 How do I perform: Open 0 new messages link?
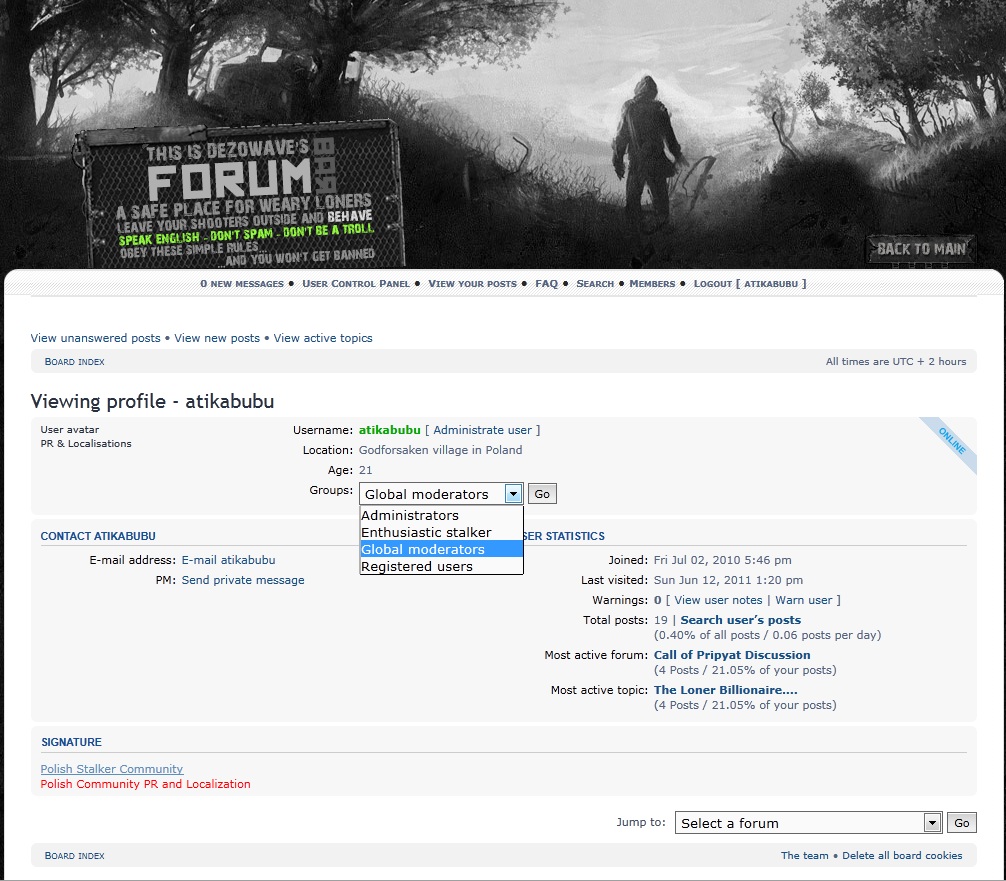point(242,284)
